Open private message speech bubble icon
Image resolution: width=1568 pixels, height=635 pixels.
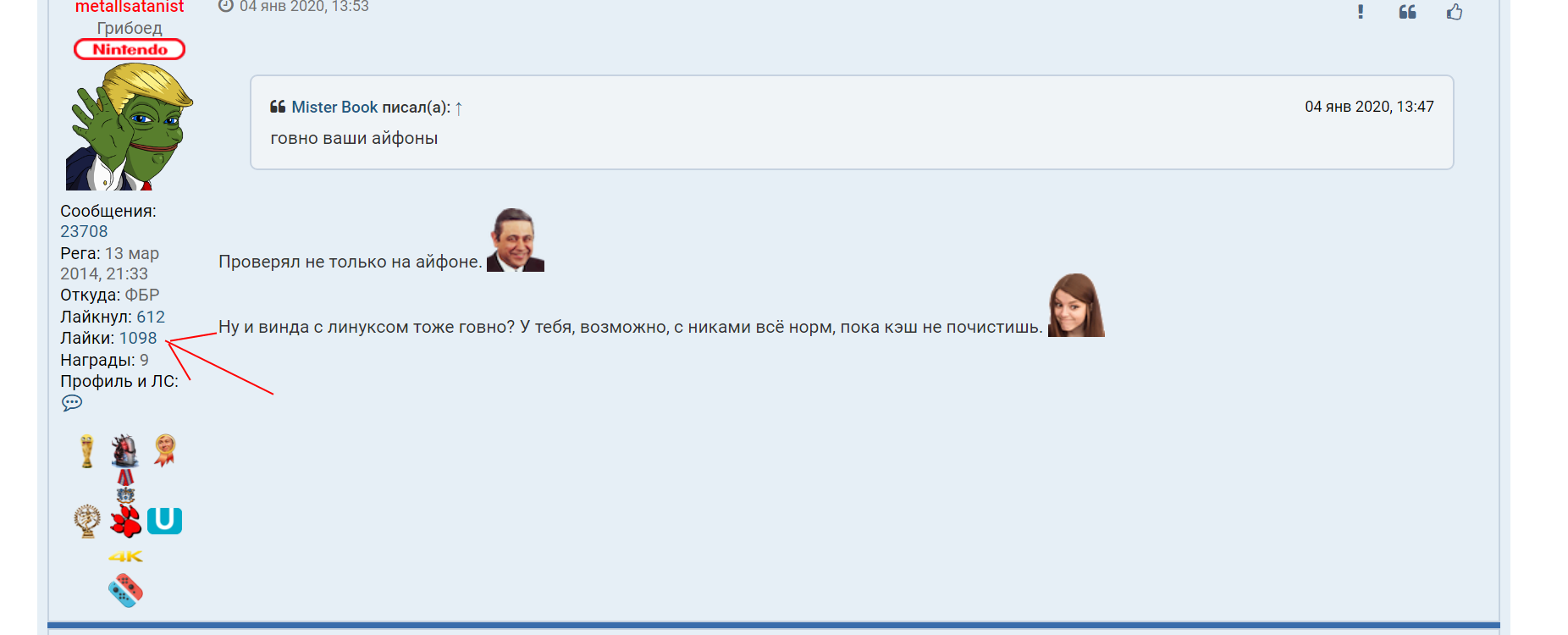(x=72, y=403)
